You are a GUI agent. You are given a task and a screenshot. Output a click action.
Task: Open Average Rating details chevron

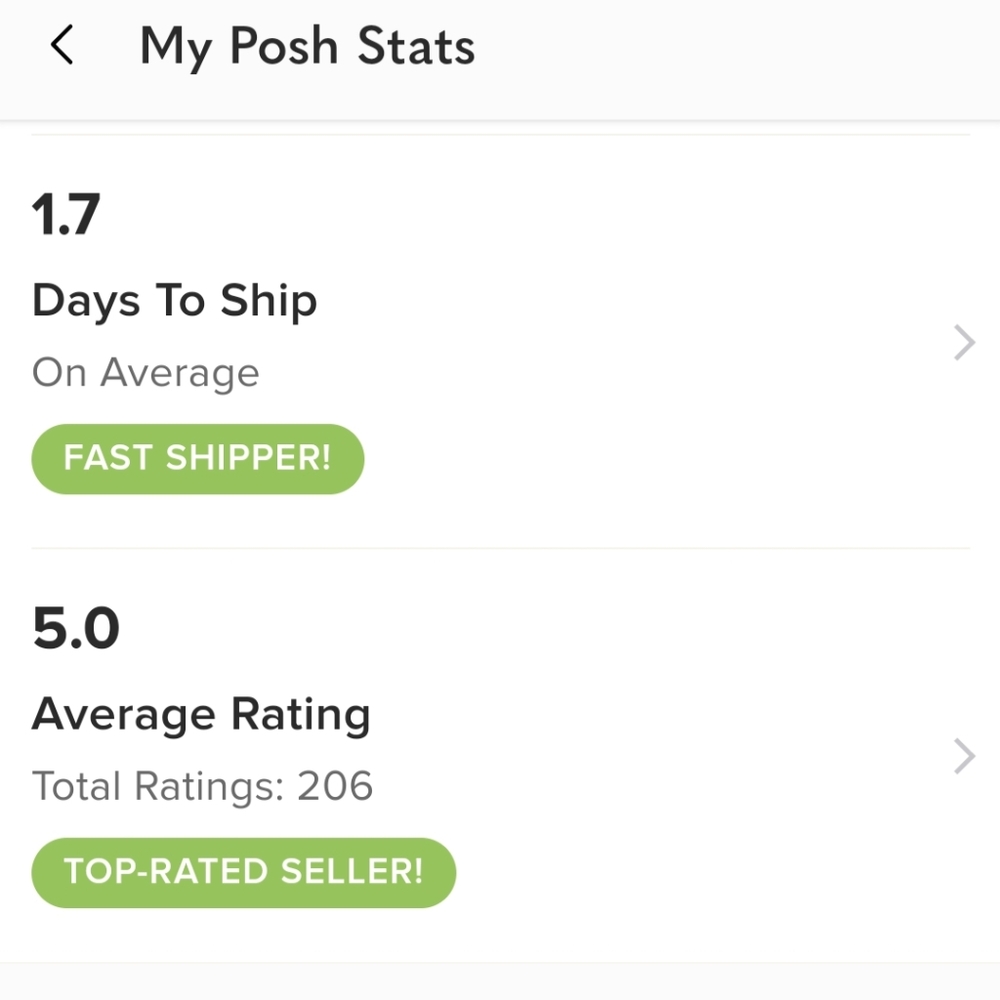[964, 756]
